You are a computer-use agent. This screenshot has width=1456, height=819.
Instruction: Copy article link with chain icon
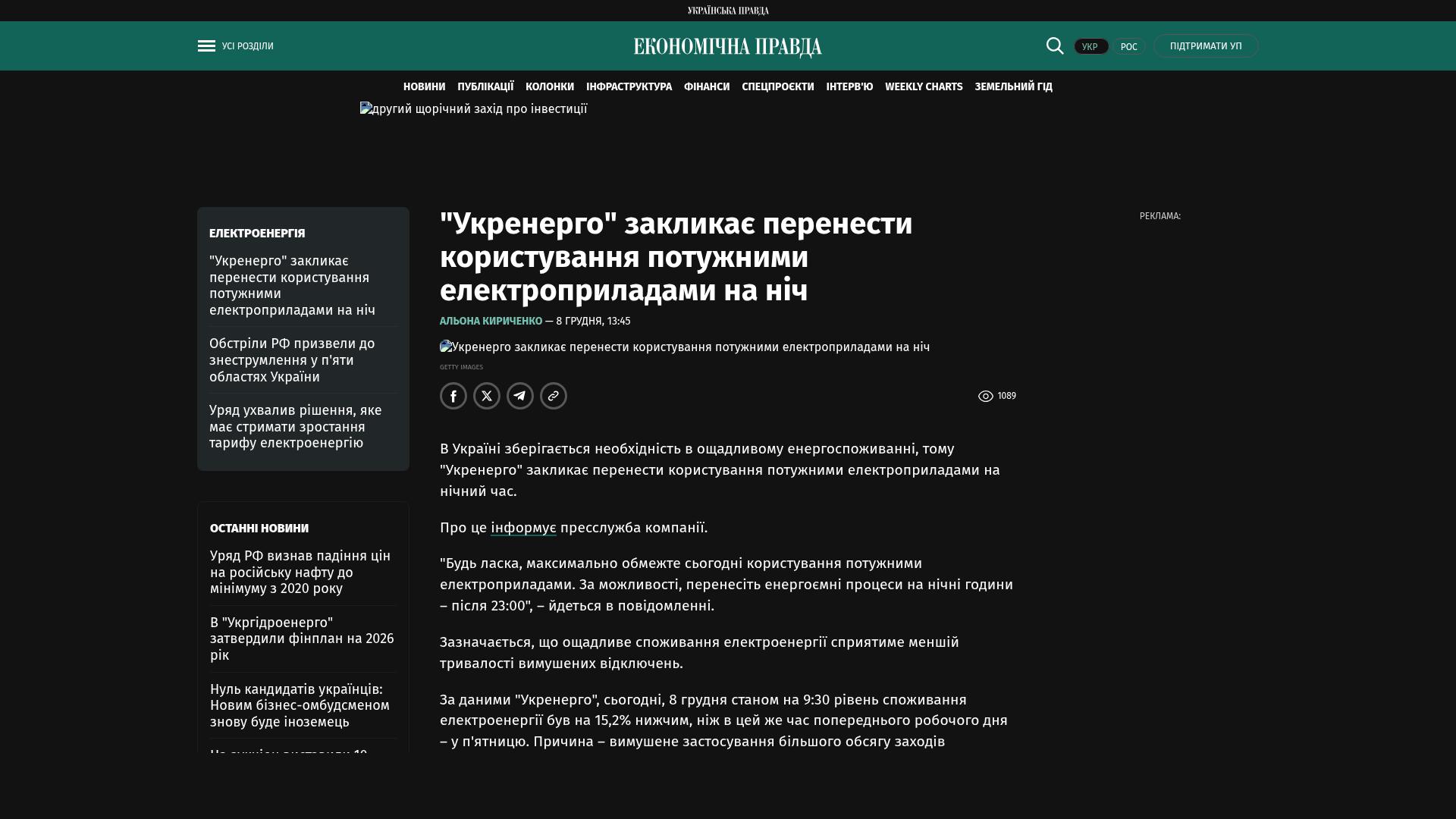pyautogui.click(x=554, y=396)
